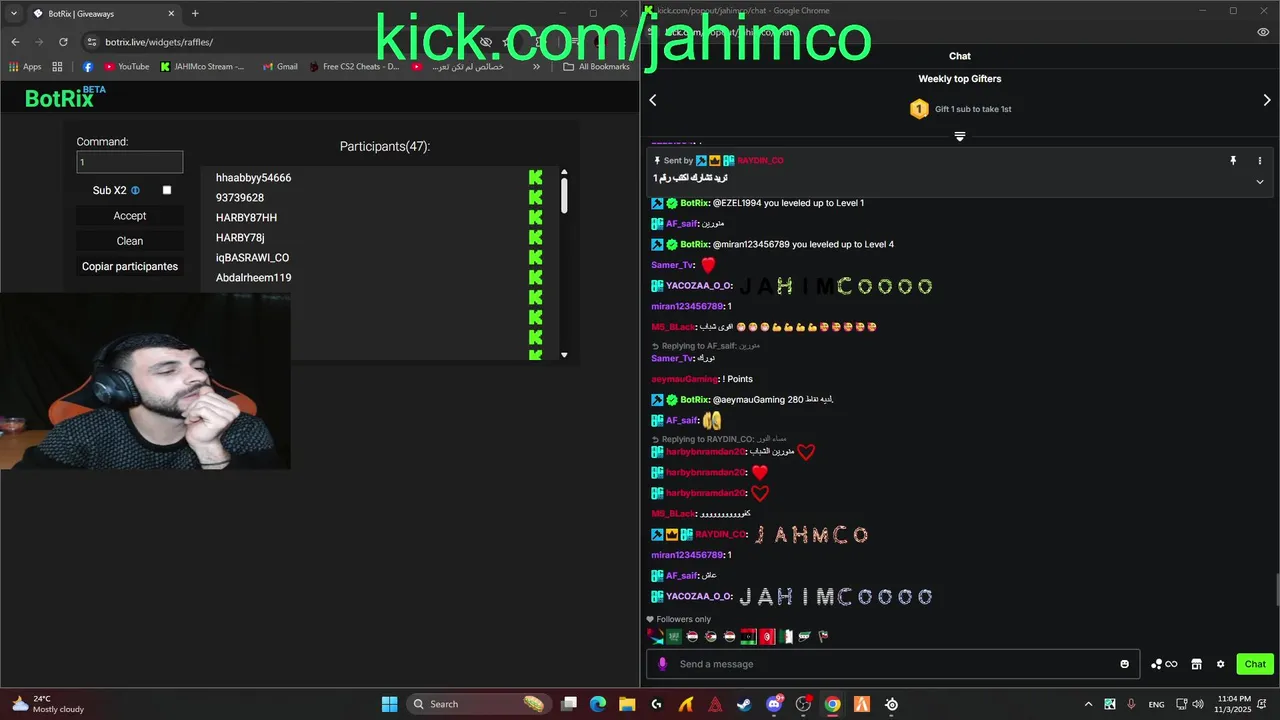Go to previous Weekly top Gifters slide

click(653, 100)
